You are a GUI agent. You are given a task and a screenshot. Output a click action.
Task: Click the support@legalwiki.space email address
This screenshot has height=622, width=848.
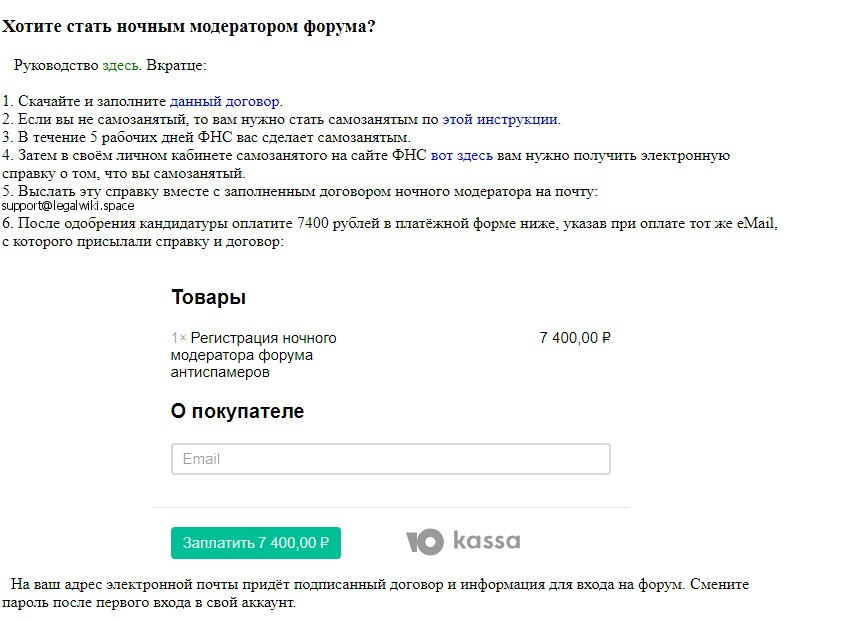pyautogui.click(x=68, y=205)
